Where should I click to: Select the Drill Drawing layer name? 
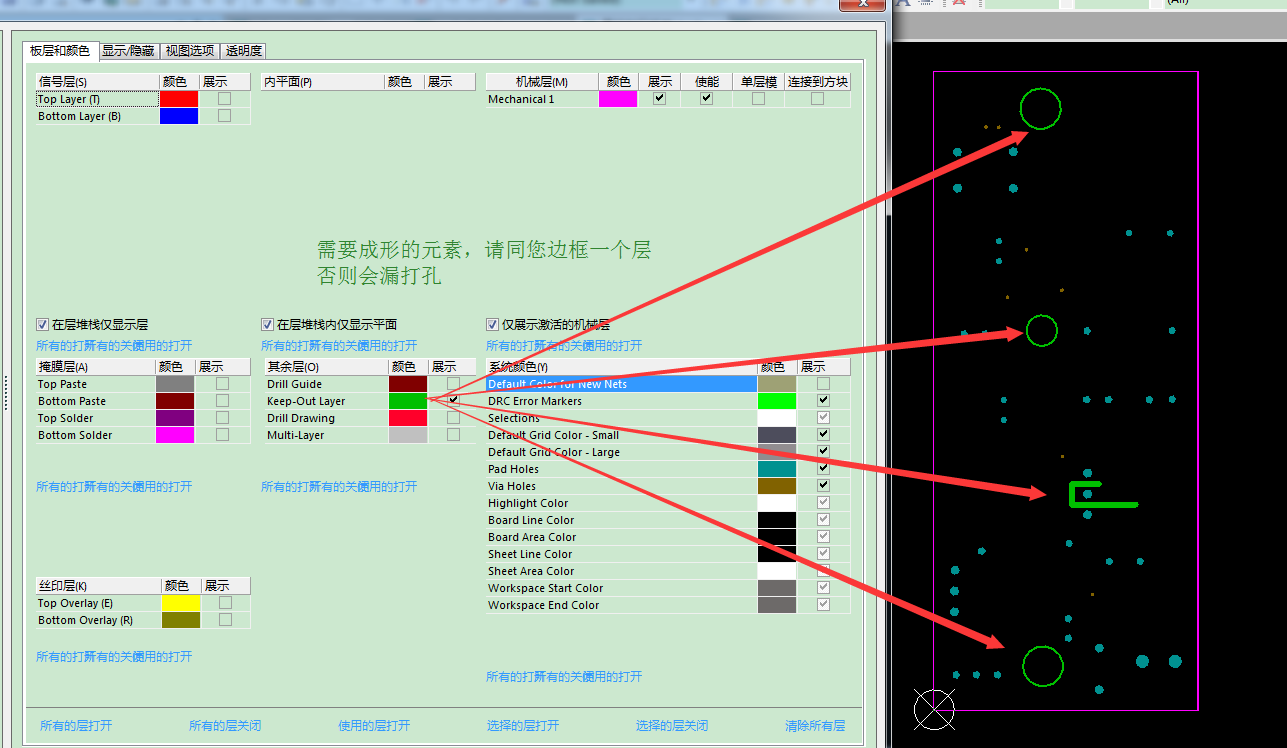point(301,418)
